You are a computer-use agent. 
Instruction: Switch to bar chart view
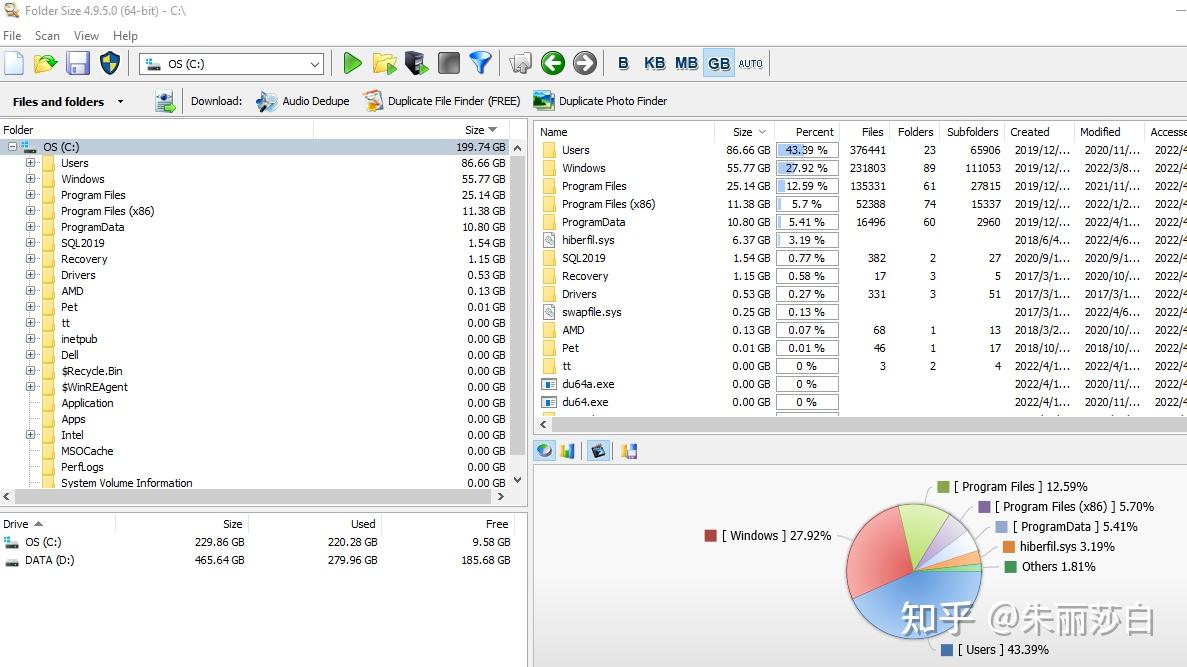(x=567, y=451)
